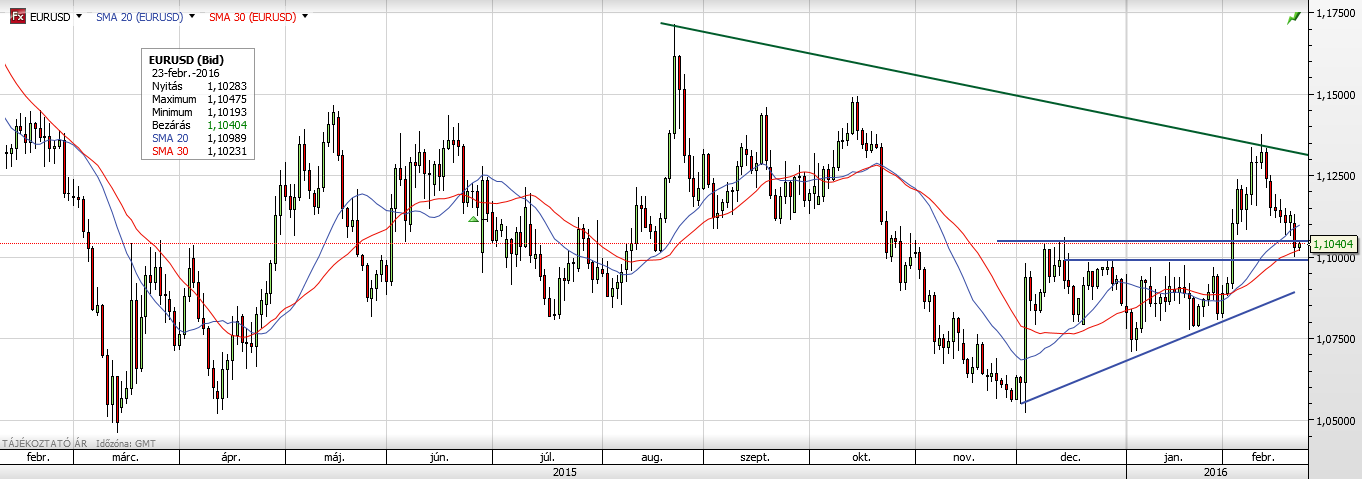Click the dec. month label on the time axis

coord(1070,457)
